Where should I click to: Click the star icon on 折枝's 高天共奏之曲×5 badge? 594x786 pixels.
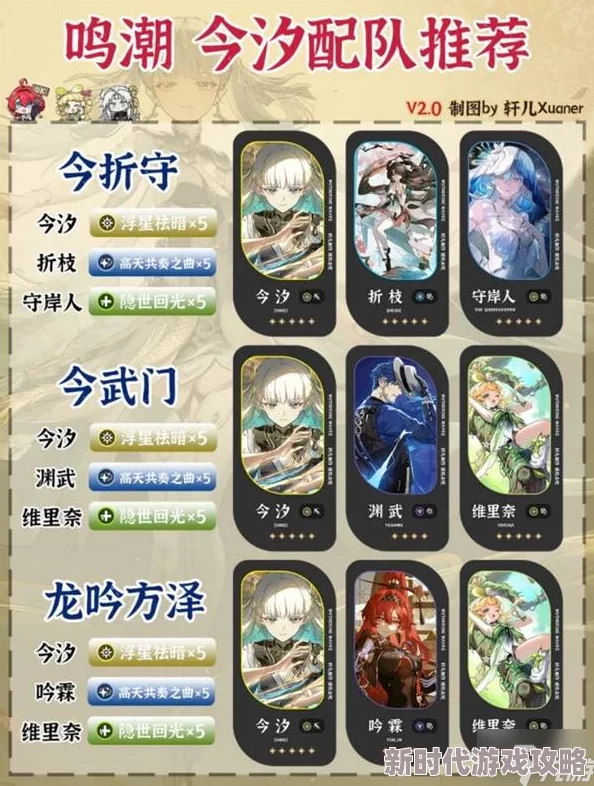(x=105, y=263)
